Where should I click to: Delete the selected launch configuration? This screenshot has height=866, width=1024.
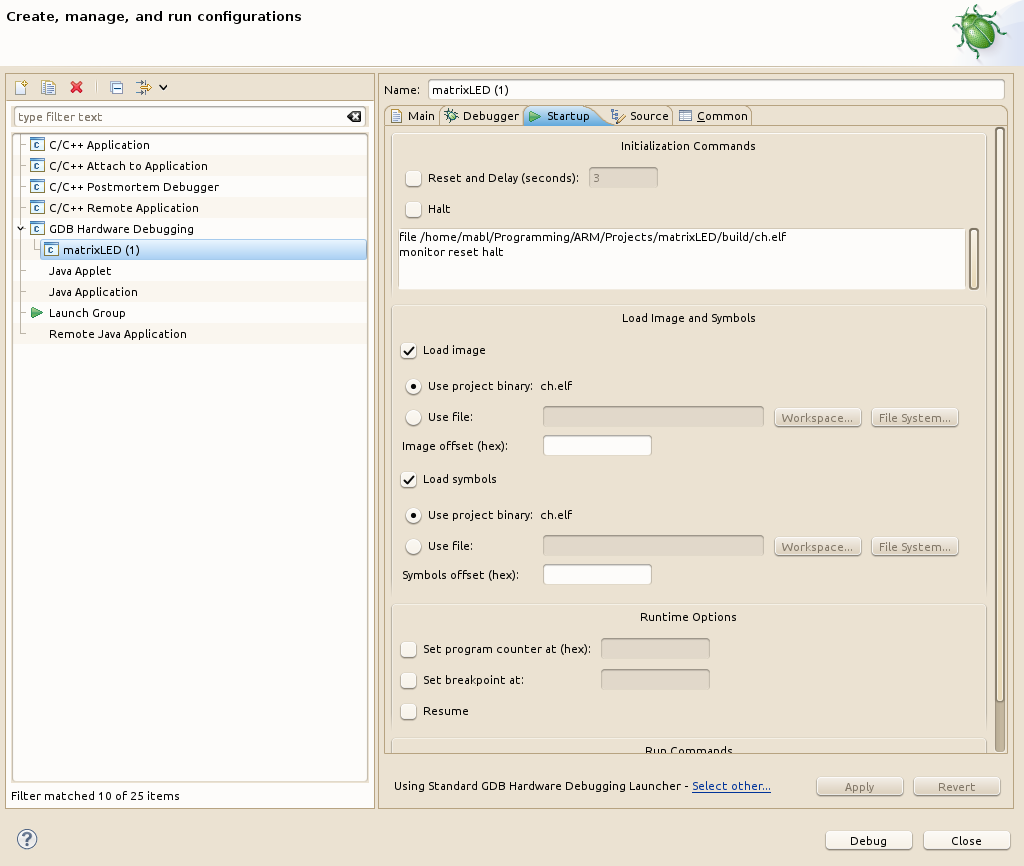click(76, 87)
